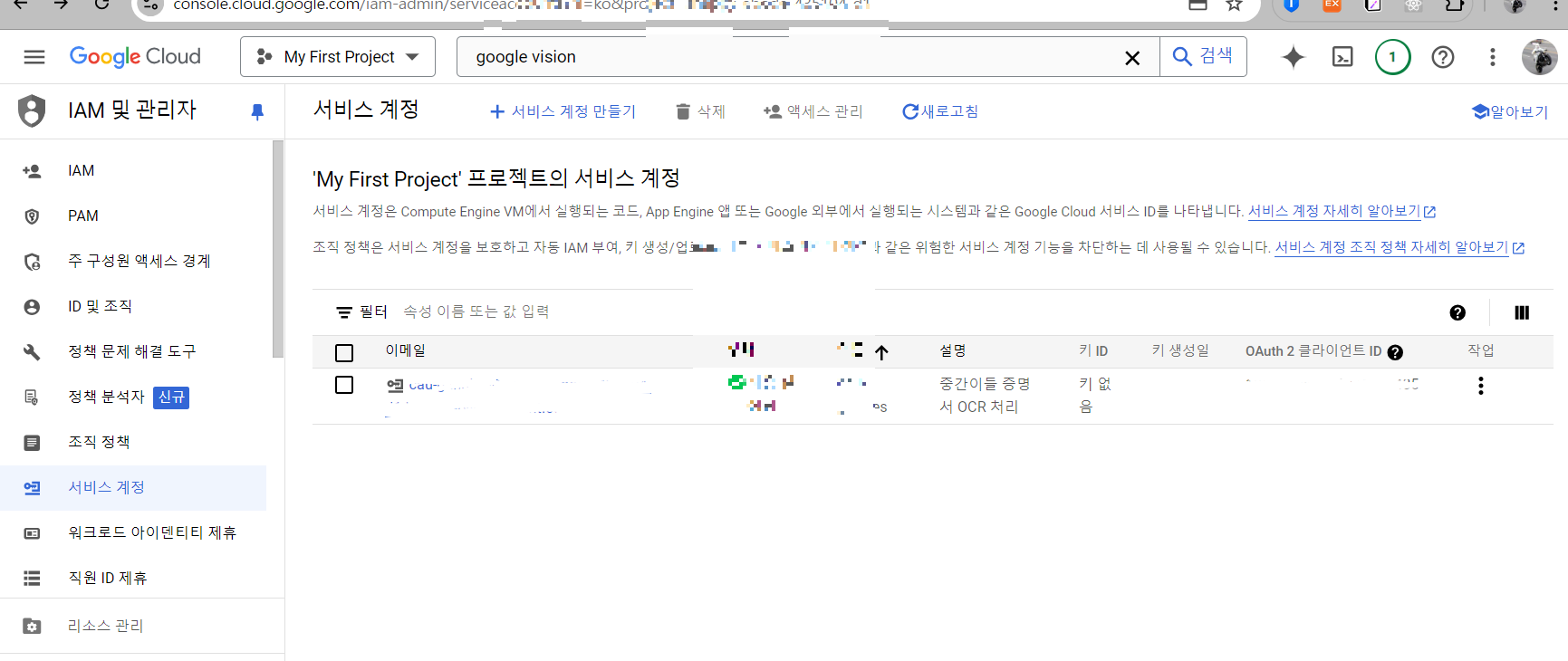Image resolution: width=1568 pixels, height=661 pixels.
Task: Click the IAM person-add sidebar icon
Action: (x=32, y=170)
